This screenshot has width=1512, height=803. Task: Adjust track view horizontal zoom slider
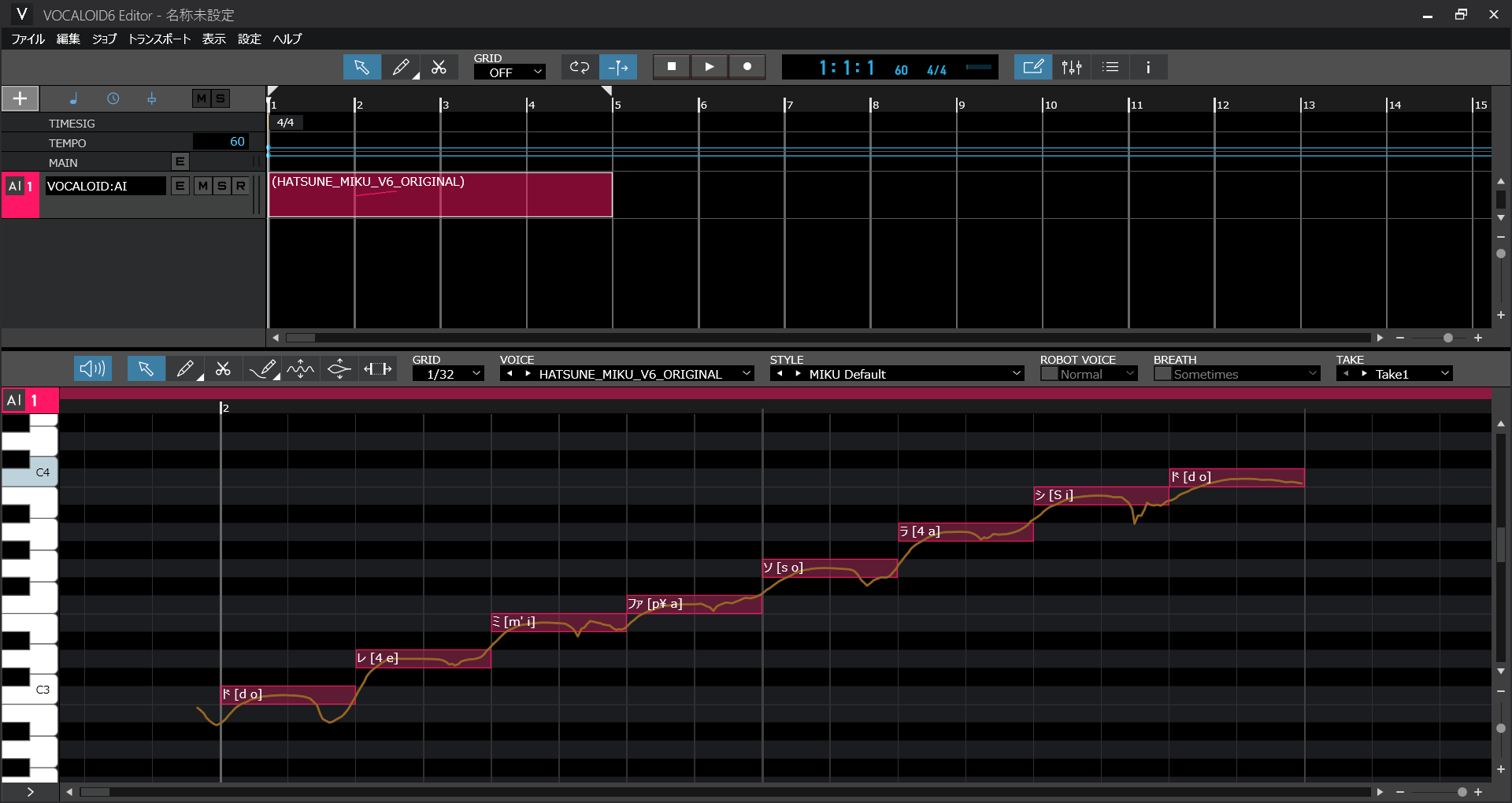1447,338
